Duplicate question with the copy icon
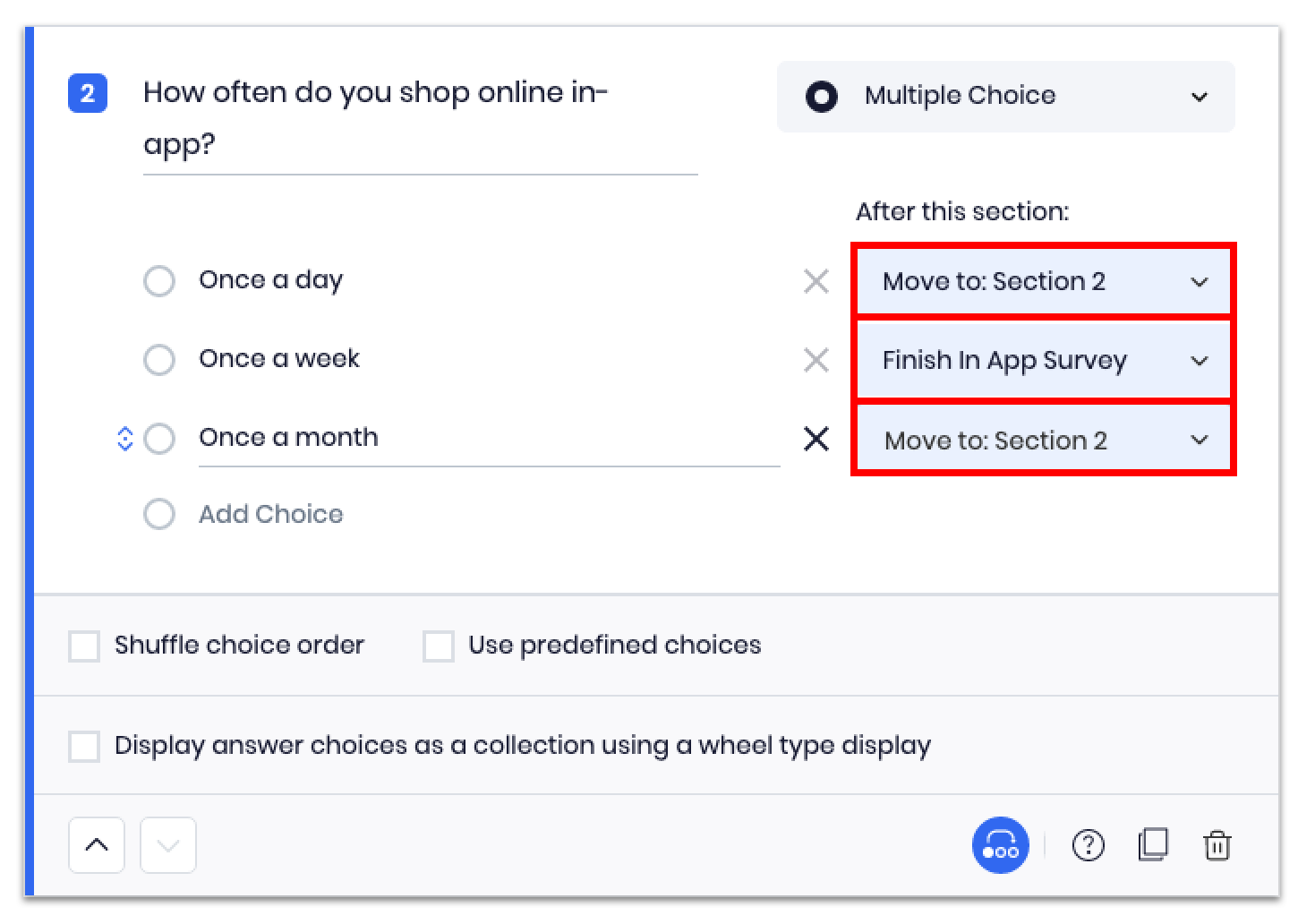Viewport: 1298px width, 924px height. (x=1153, y=845)
